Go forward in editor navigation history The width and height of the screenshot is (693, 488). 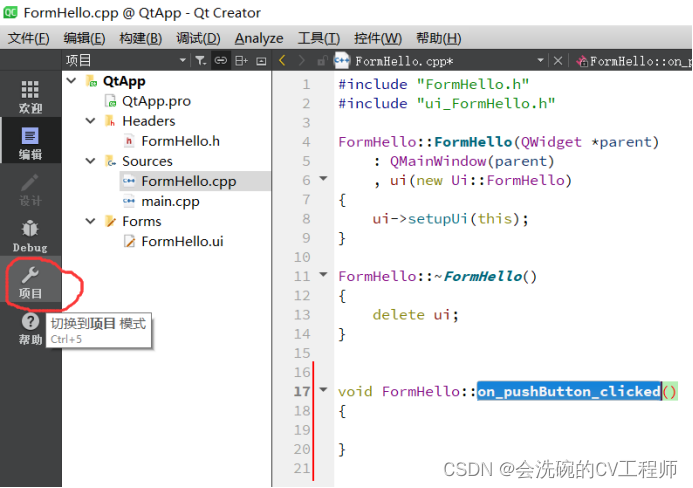(301, 60)
